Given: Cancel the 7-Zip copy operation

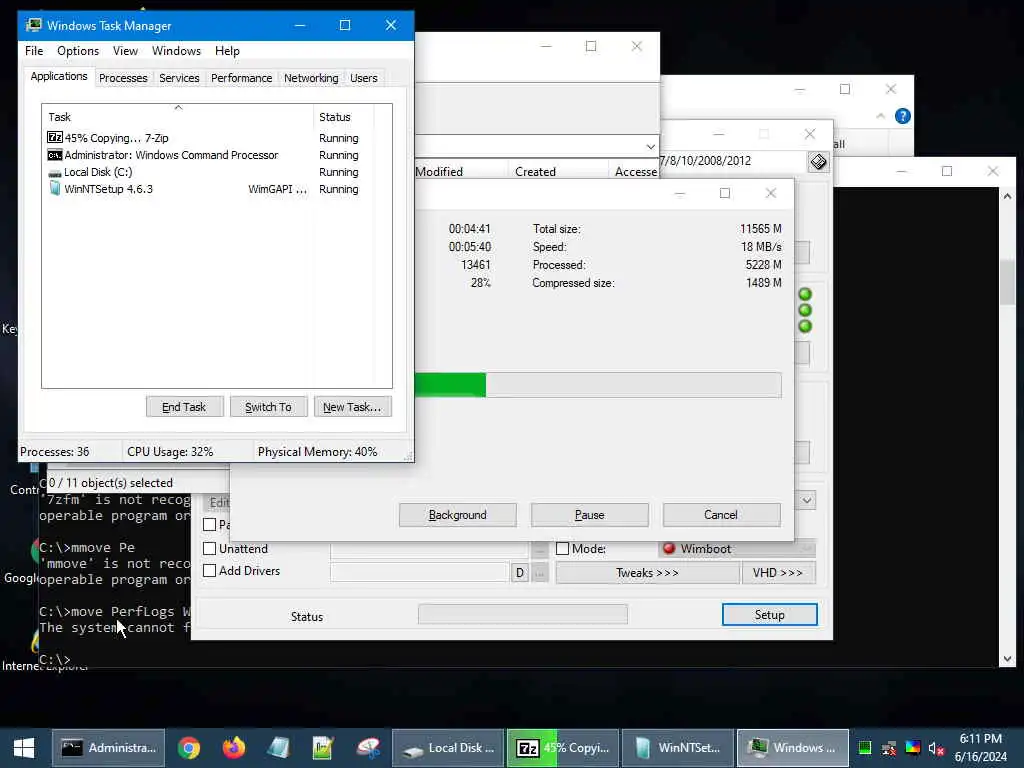Looking at the screenshot, I should tap(721, 515).
